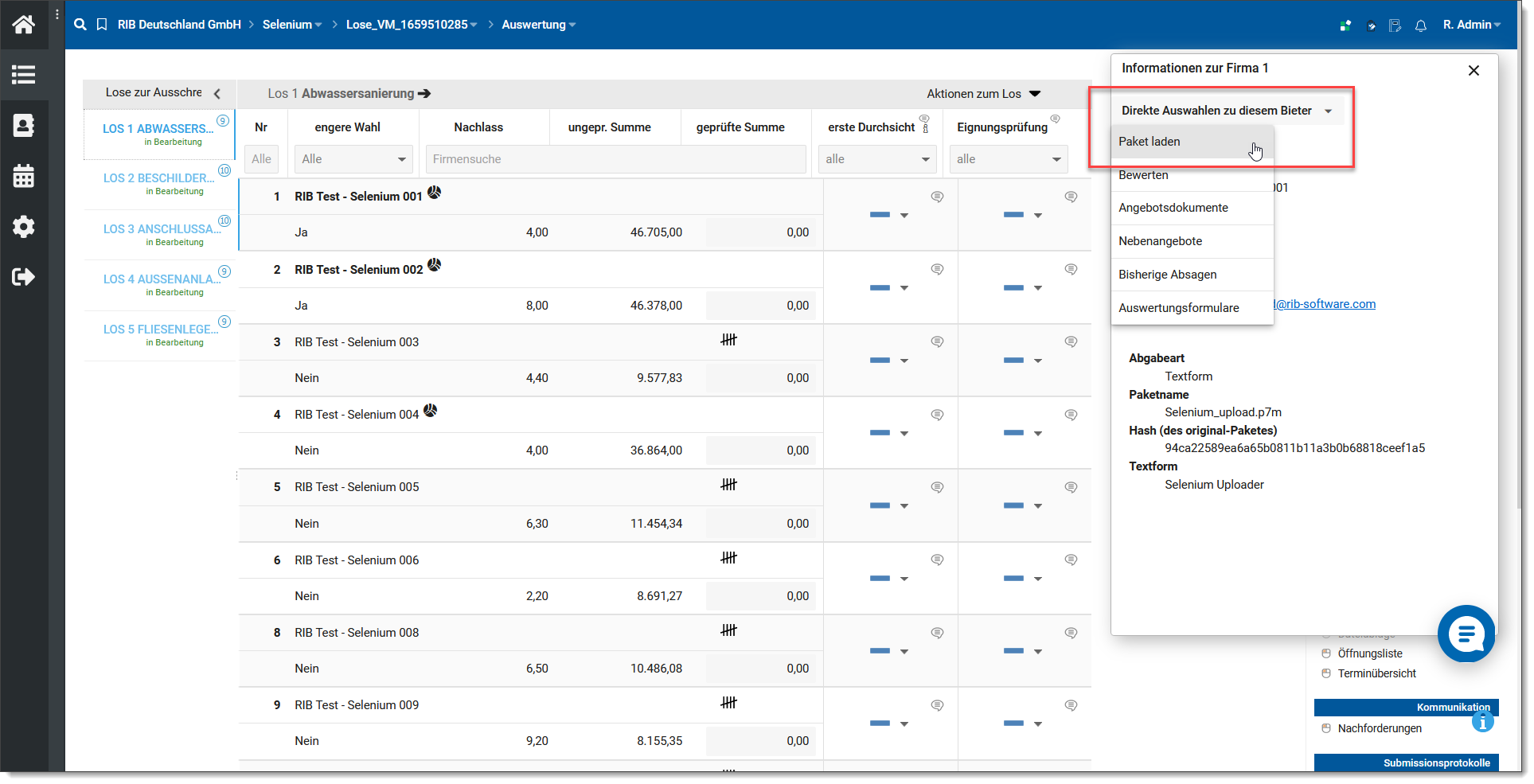Select Paket laden menu entry

coord(1192,142)
